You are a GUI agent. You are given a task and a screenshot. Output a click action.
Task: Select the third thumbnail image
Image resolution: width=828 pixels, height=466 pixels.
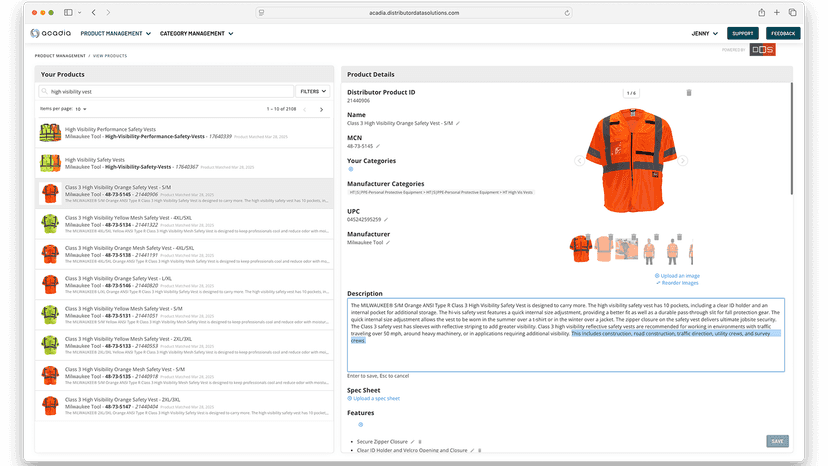click(626, 249)
